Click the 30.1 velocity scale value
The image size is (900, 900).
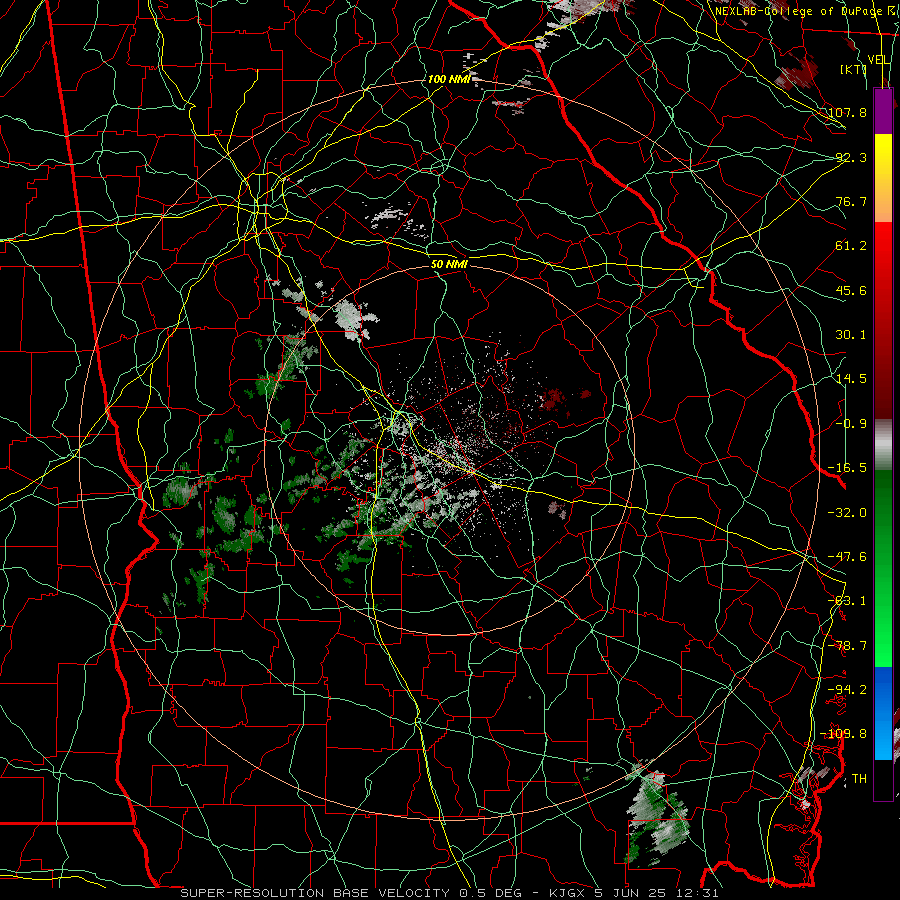[851, 335]
